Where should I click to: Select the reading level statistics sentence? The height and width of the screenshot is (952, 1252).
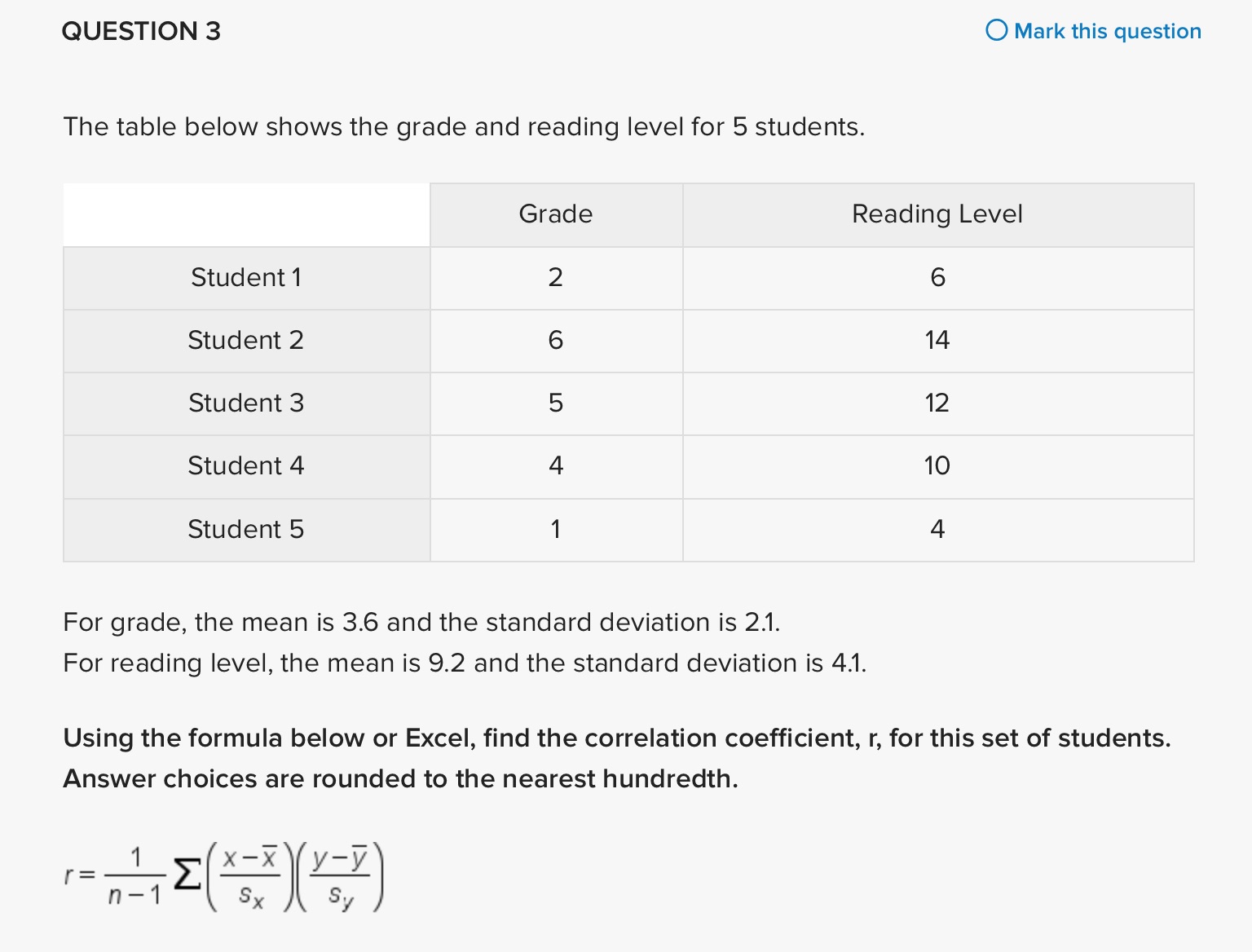465,663
